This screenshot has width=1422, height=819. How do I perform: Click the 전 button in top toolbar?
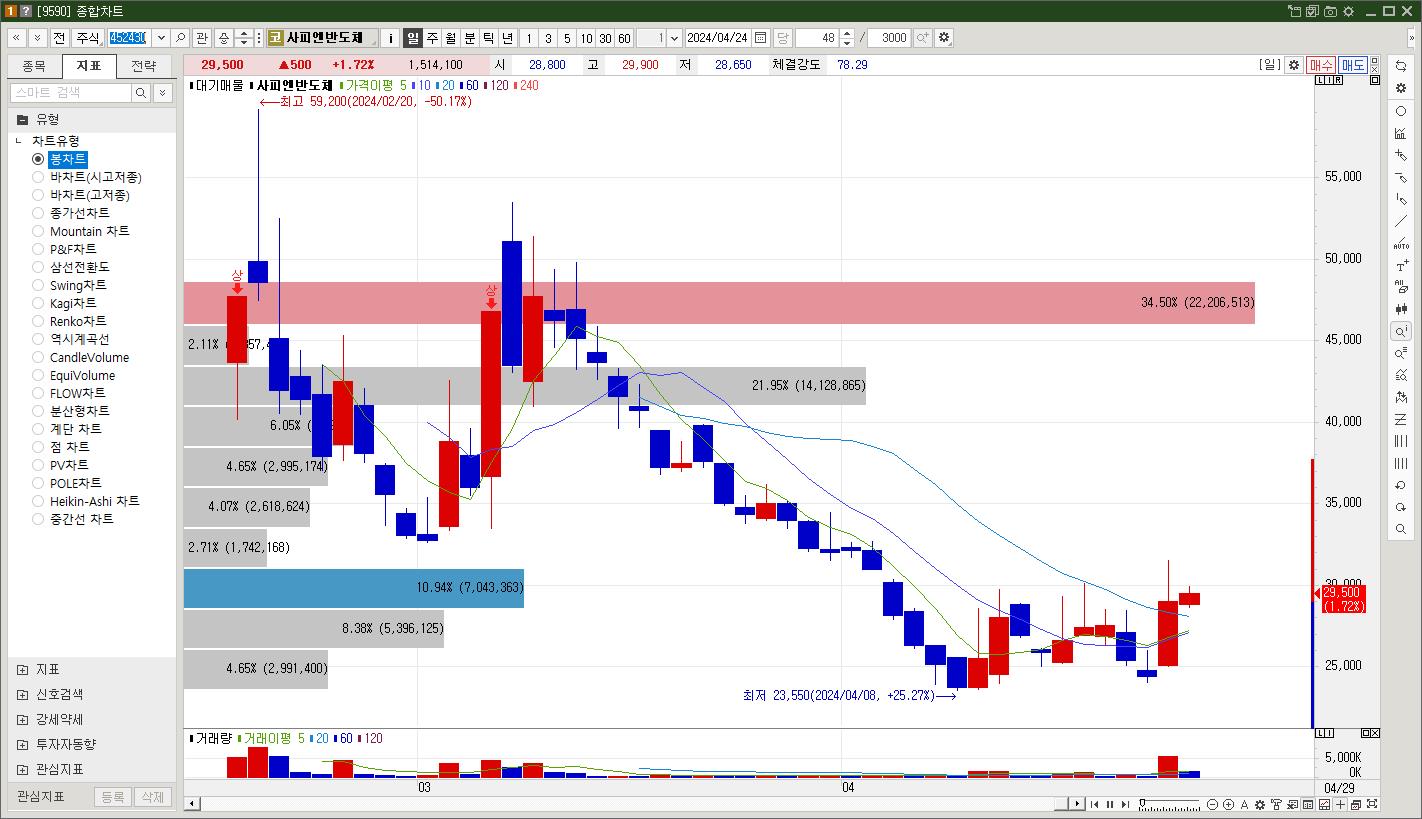click(x=59, y=38)
